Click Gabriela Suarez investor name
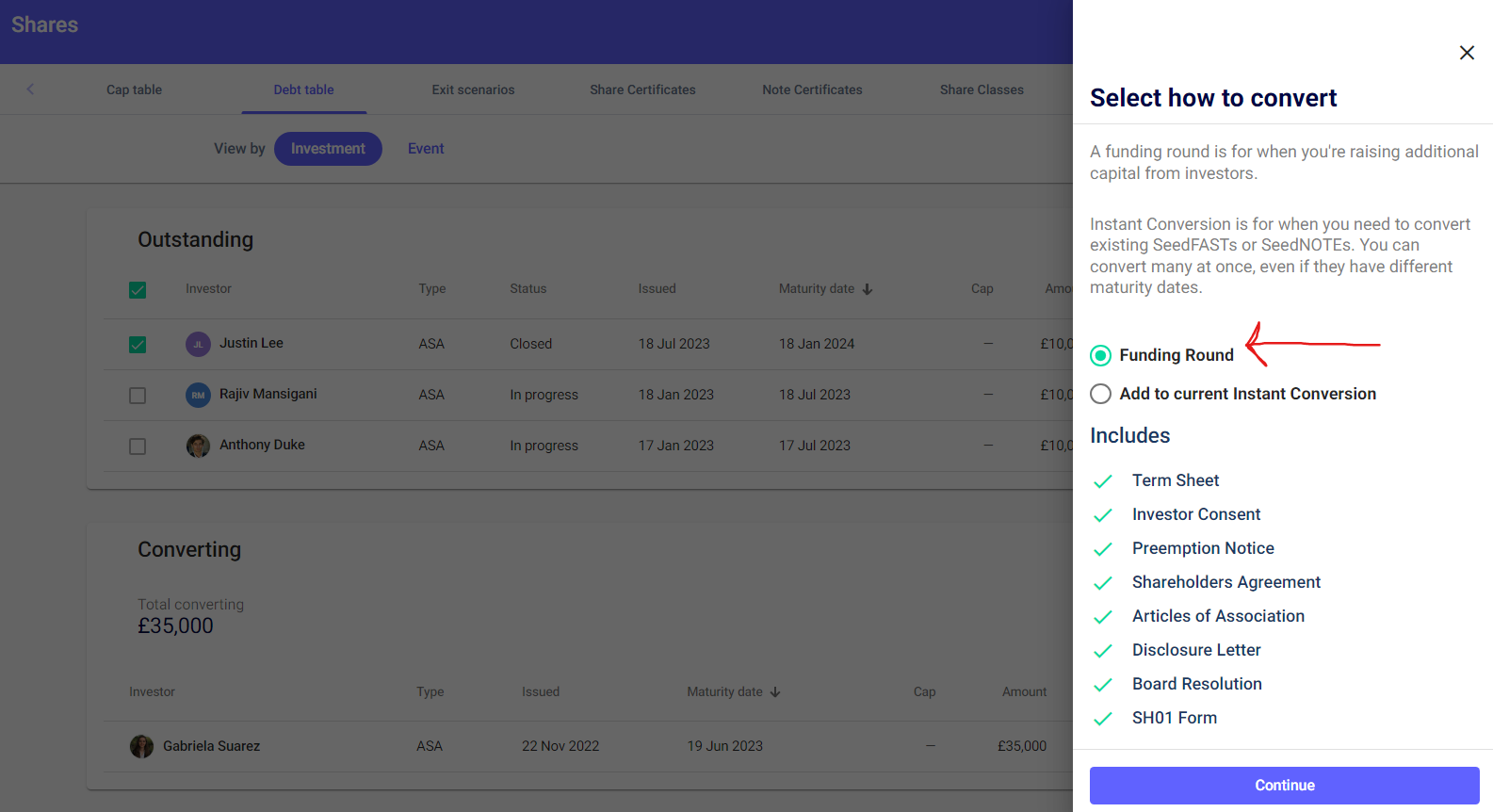 [x=211, y=746]
